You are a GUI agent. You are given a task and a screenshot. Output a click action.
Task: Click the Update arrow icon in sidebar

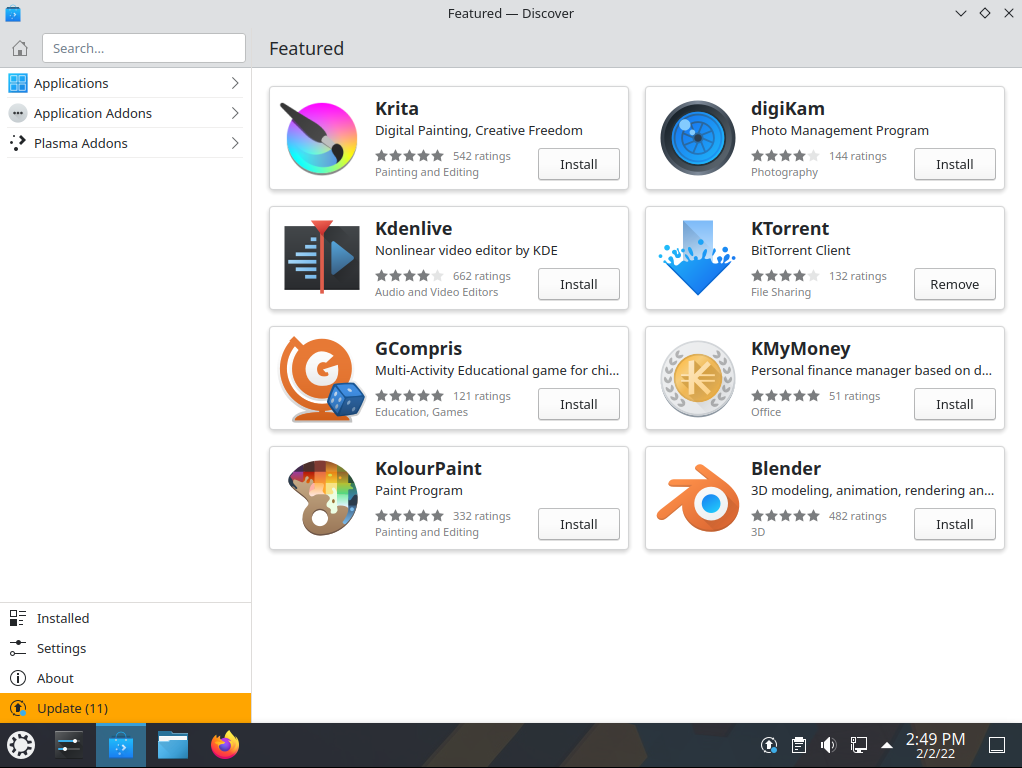click(x=18, y=708)
